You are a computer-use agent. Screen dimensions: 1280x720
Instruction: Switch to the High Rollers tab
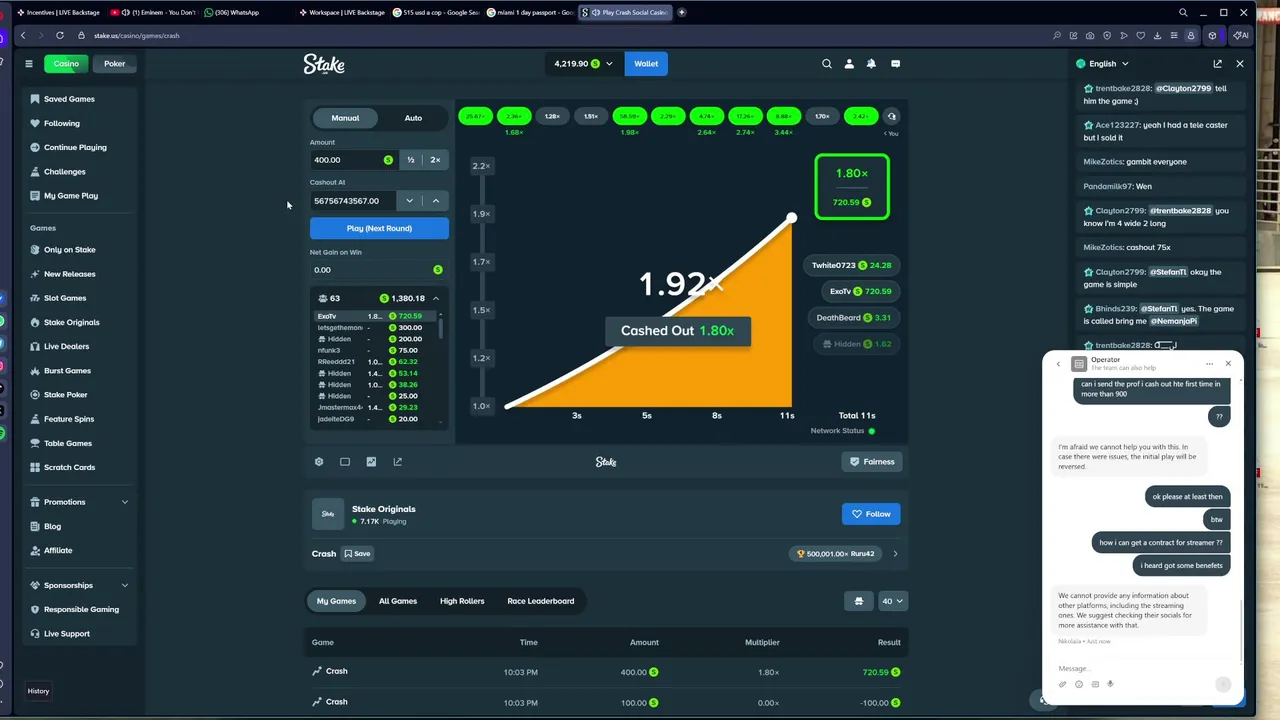[462, 601]
